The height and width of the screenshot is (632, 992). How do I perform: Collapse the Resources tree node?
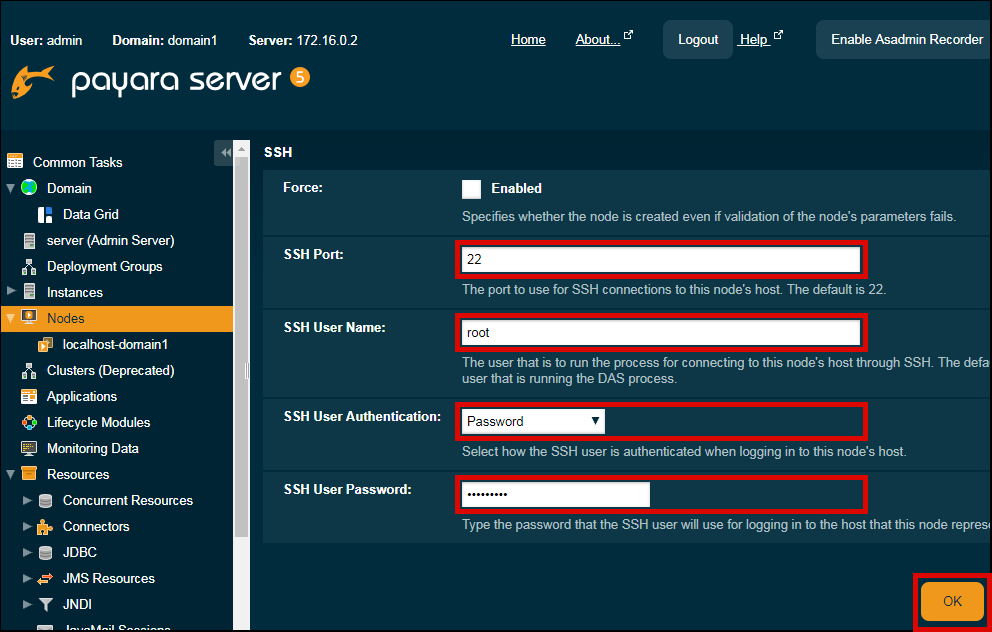click(x=11, y=474)
